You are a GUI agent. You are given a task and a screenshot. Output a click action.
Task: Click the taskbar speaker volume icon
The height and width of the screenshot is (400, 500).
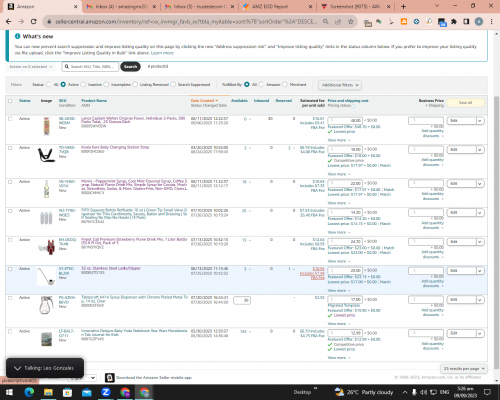[423, 392]
